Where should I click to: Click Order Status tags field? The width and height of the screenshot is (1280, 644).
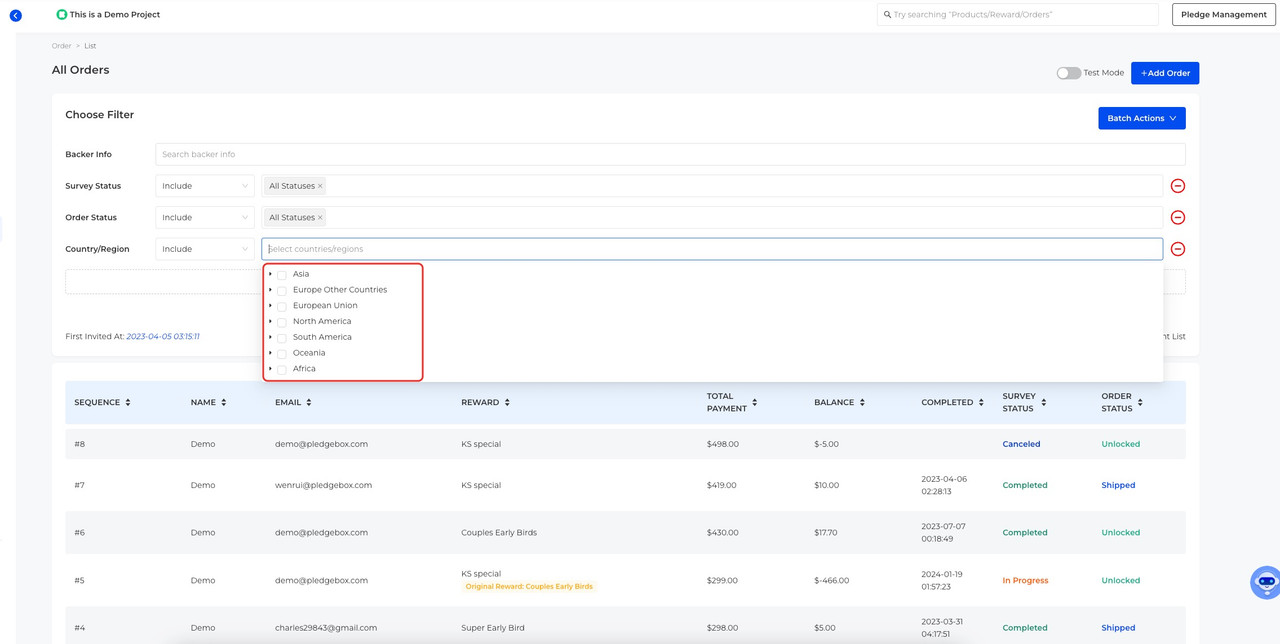tap(712, 217)
